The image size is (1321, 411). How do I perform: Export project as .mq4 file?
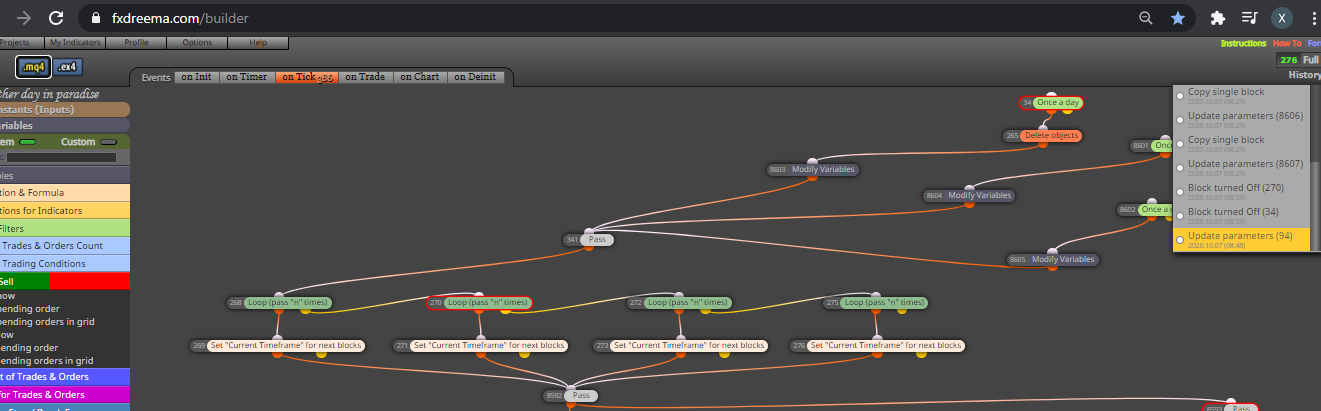point(33,67)
